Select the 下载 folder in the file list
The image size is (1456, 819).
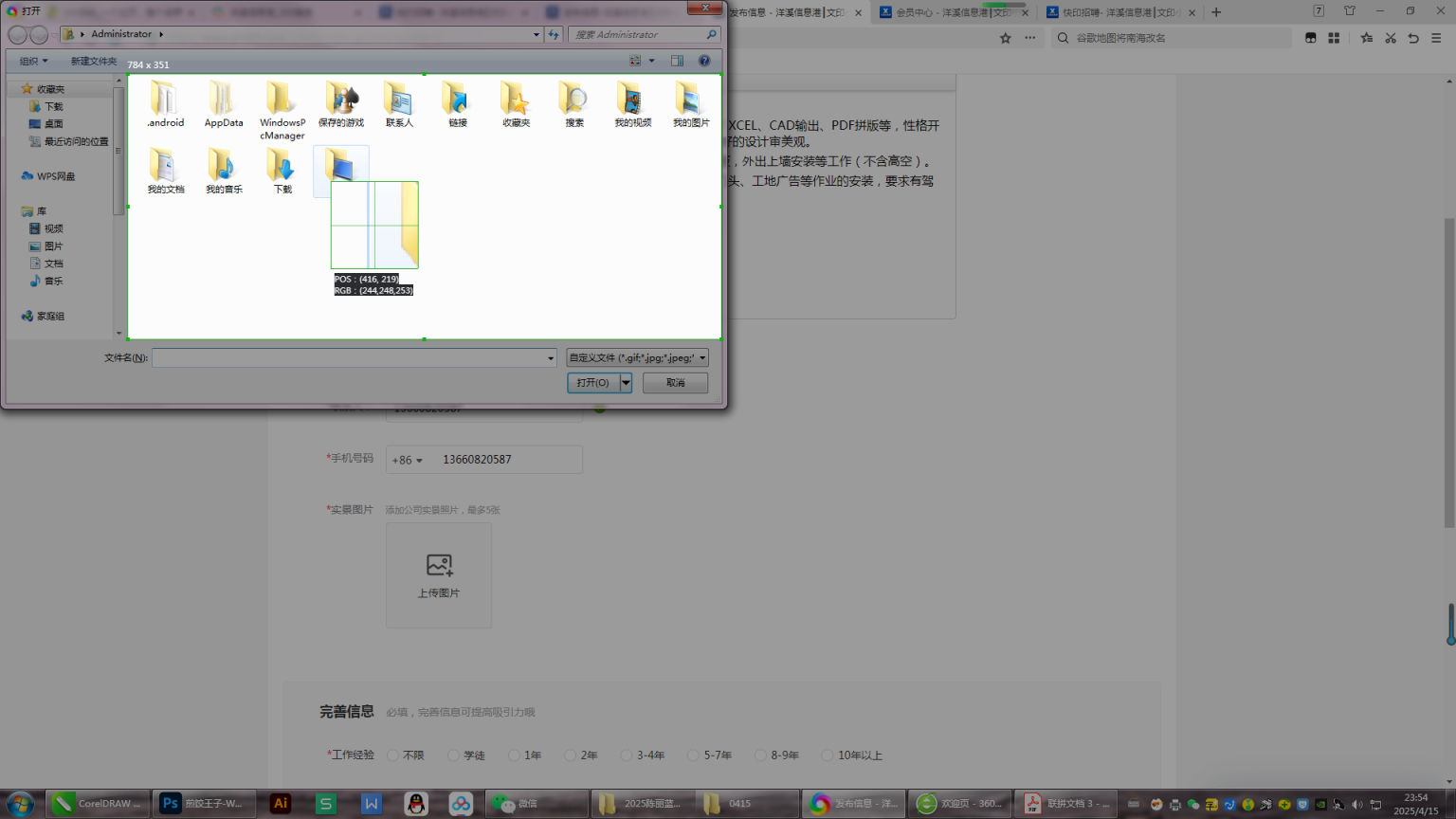click(x=282, y=171)
